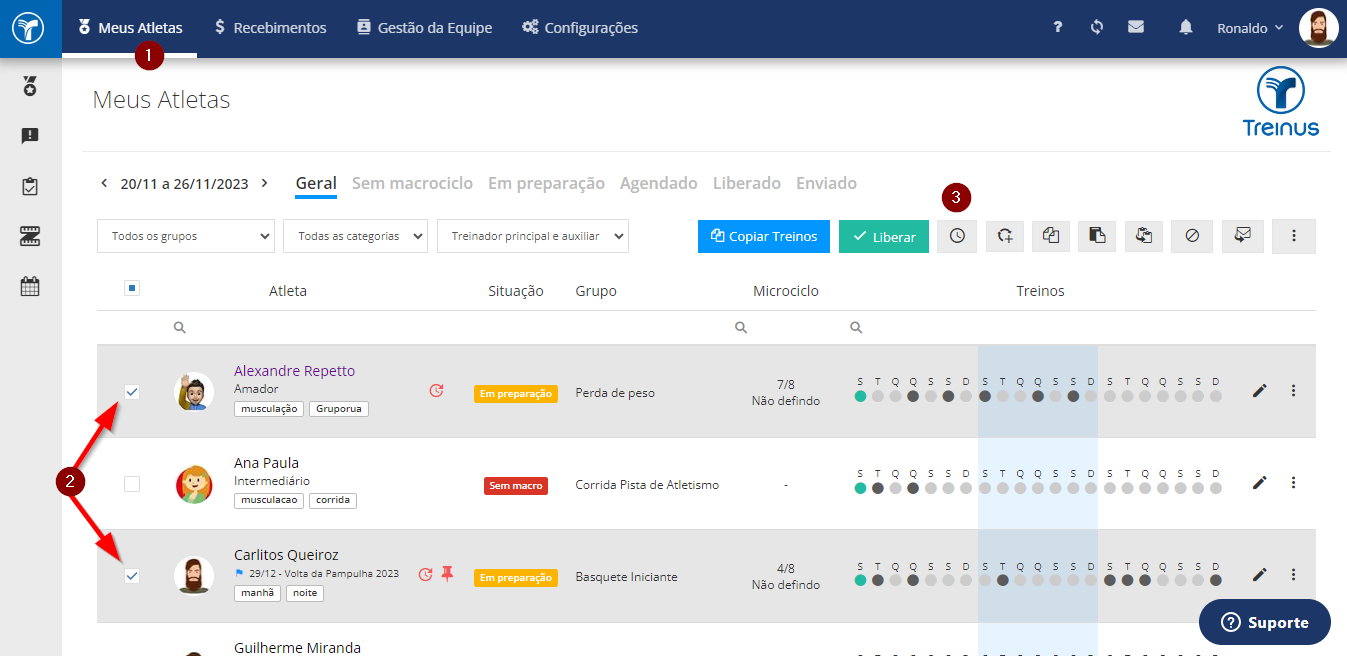The width and height of the screenshot is (1347, 656).
Task: Click the 'Copiar Treinos' button
Action: pos(764,236)
